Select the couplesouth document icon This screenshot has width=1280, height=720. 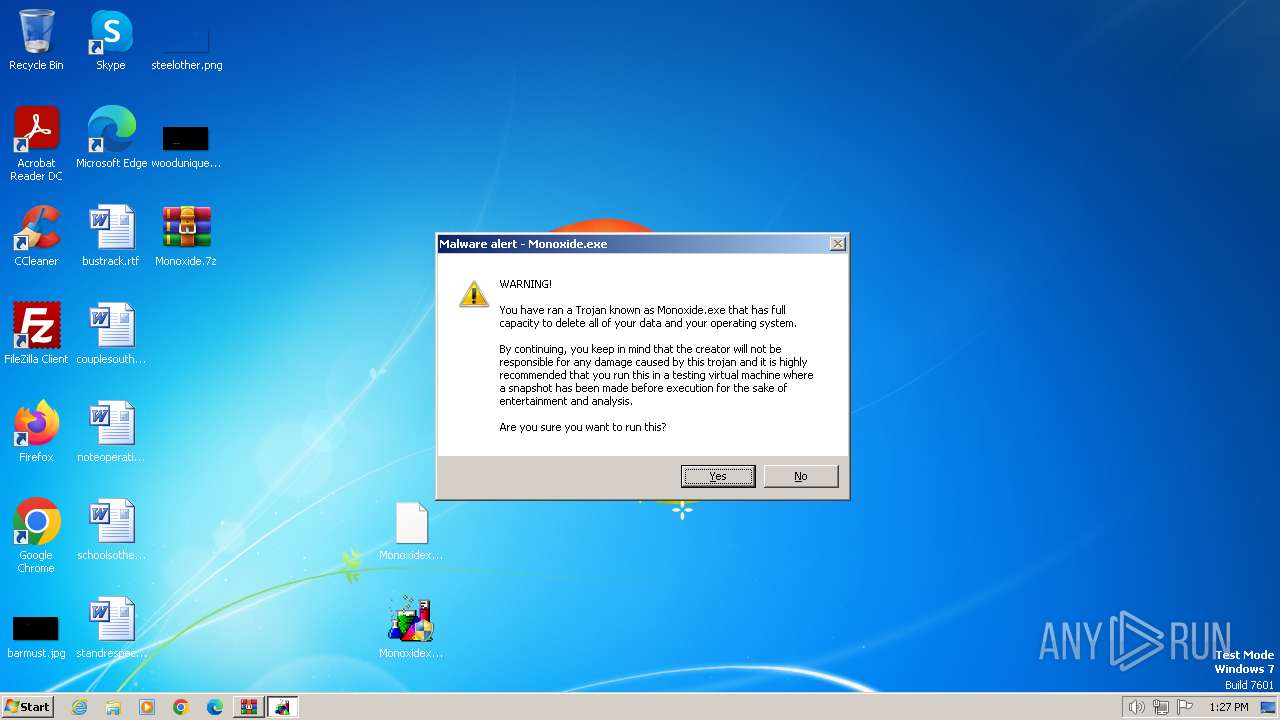(x=110, y=334)
